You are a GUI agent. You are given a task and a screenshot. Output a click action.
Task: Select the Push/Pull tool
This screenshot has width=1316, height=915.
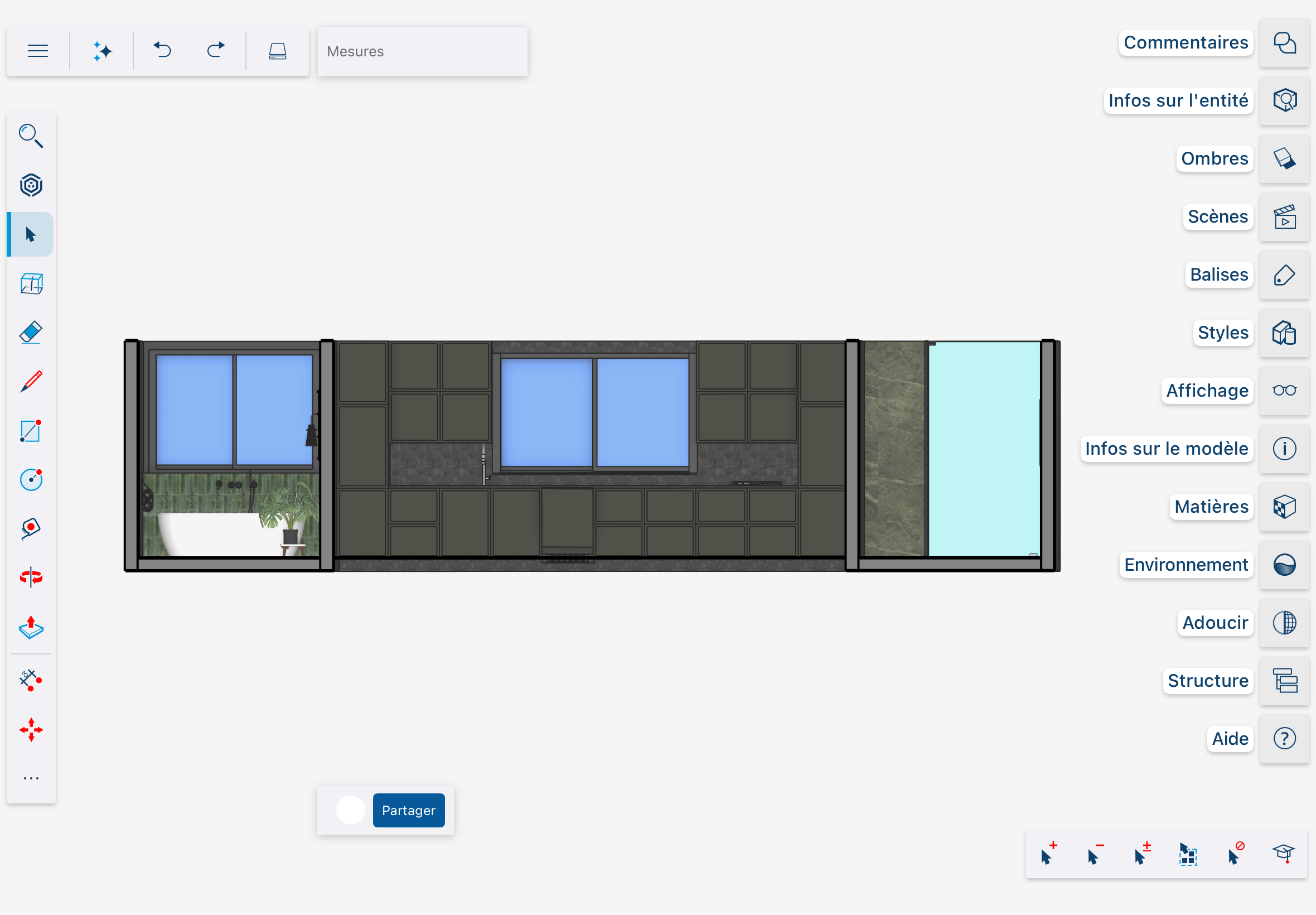(x=31, y=628)
